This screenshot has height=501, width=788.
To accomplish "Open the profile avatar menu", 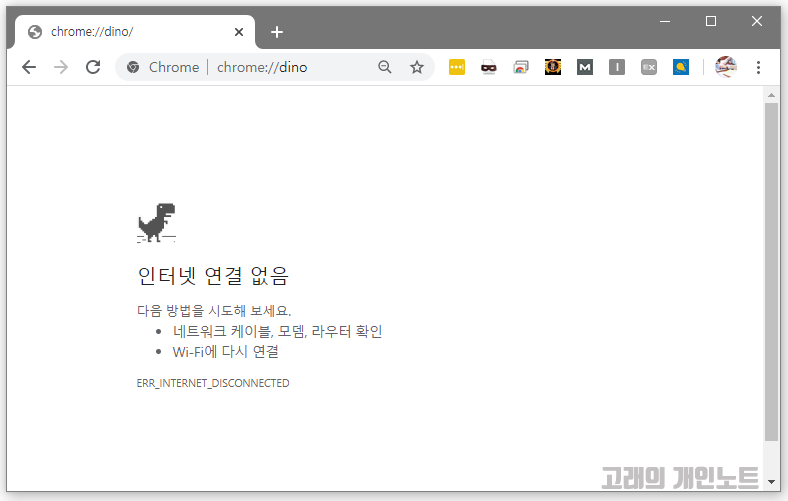I will point(726,67).
